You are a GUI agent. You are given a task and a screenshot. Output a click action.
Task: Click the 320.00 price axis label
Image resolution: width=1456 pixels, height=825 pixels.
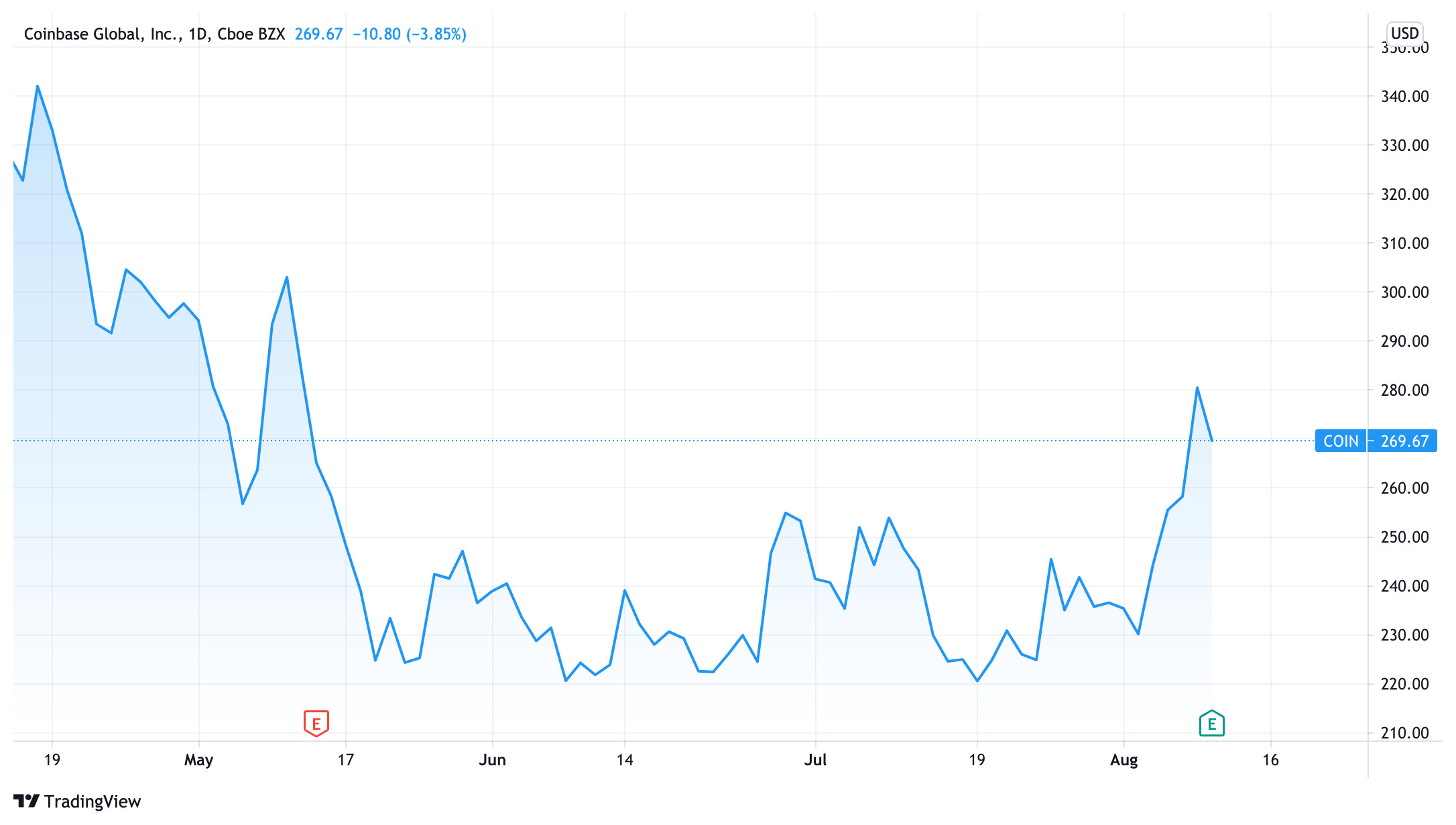pyautogui.click(x=1405, y=195)
